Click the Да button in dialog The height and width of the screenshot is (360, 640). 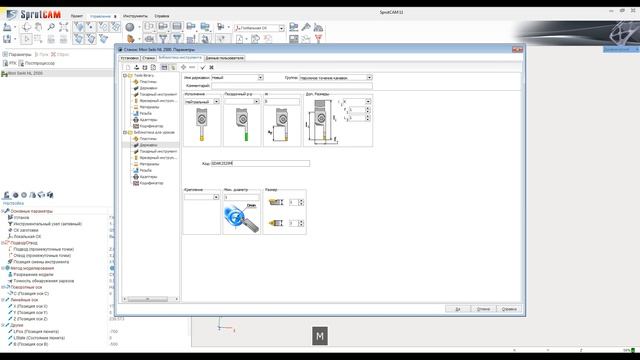point(458,309)
